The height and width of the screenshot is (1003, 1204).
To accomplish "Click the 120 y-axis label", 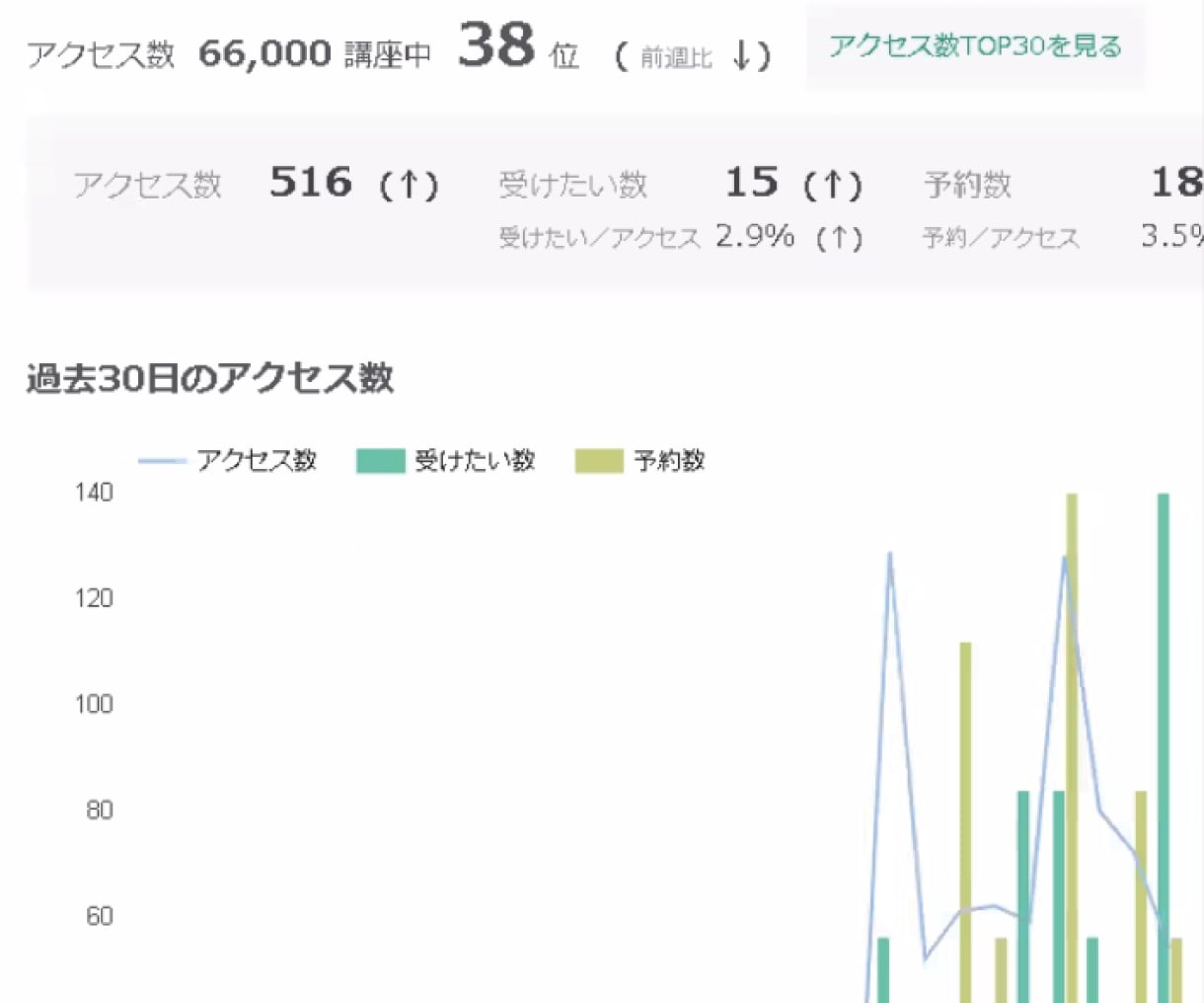I will click(94, 597).
